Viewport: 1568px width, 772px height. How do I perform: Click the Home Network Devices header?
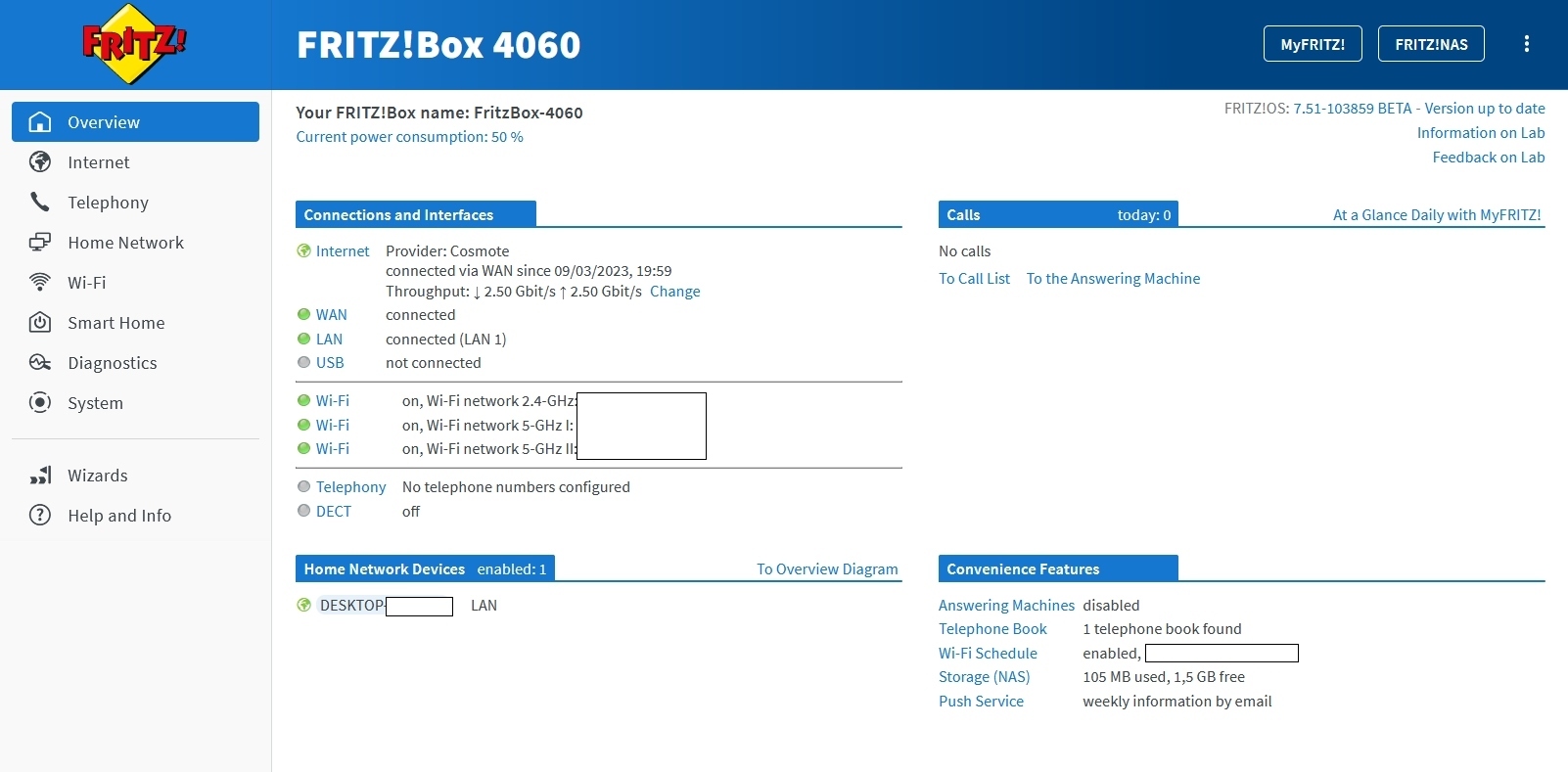coord(425,568)
